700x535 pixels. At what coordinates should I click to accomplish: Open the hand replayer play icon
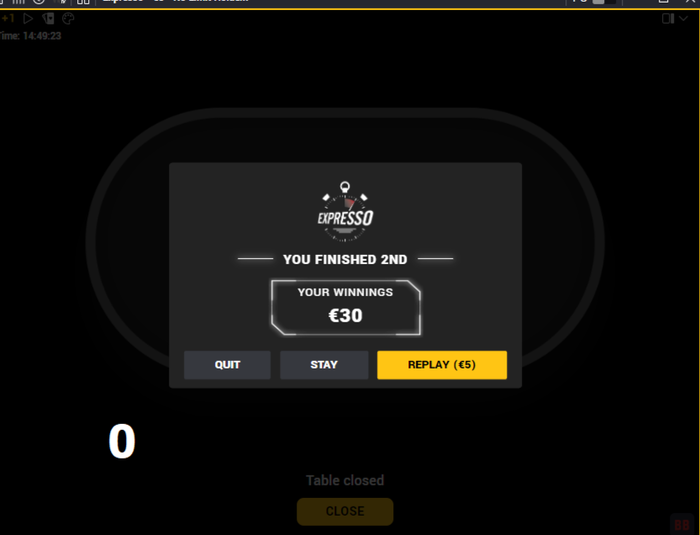click(28, 19)
